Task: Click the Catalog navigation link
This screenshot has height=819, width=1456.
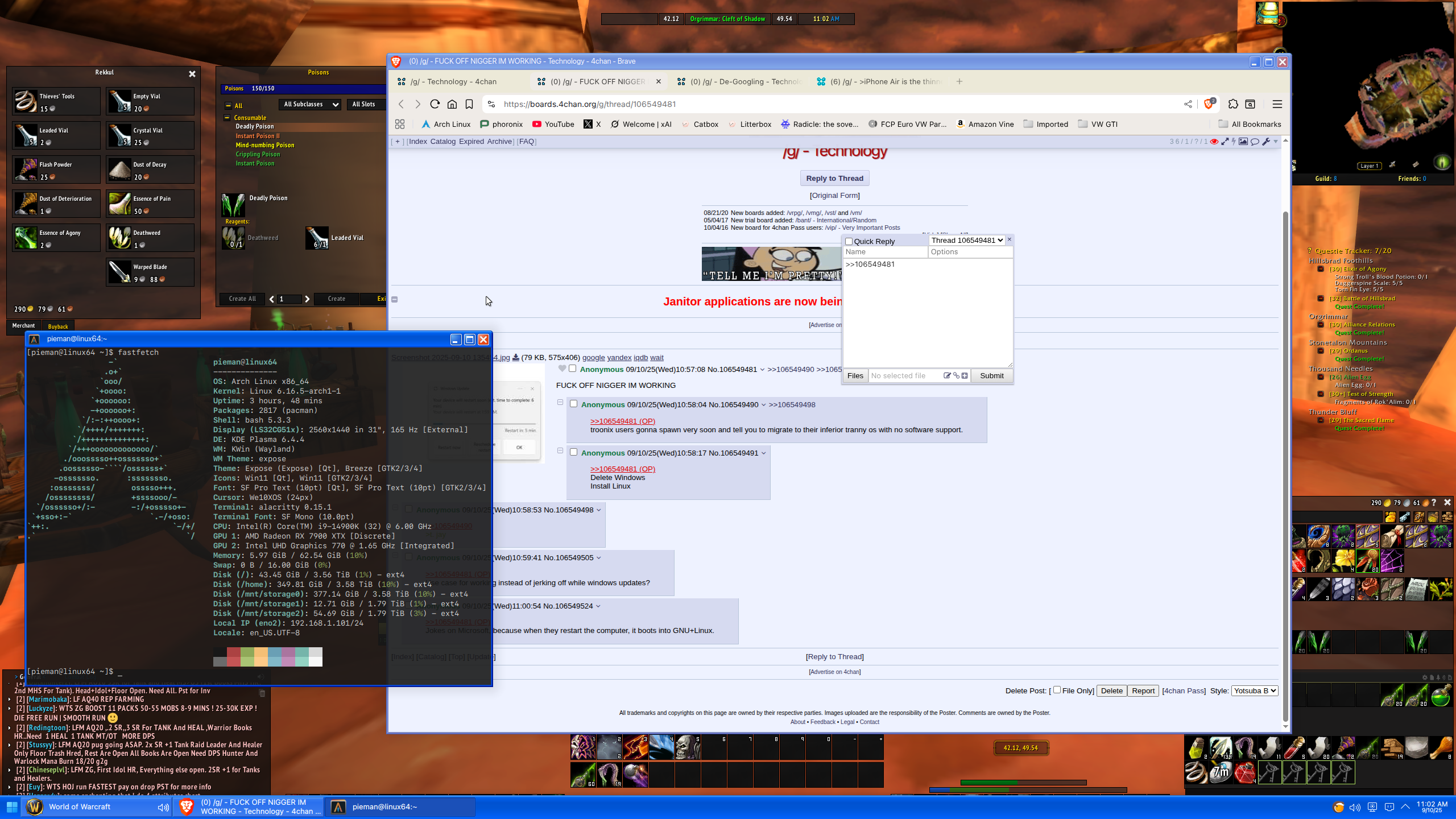Action: click(x=442, y=142)
